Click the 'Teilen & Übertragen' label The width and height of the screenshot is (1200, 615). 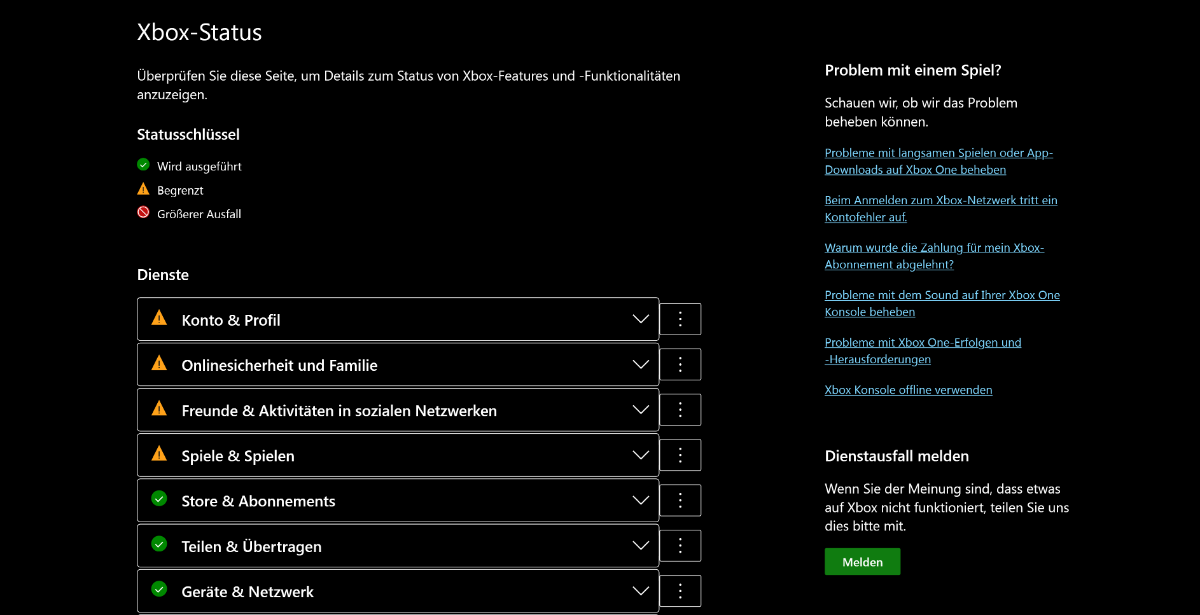[x=252, y=547]
